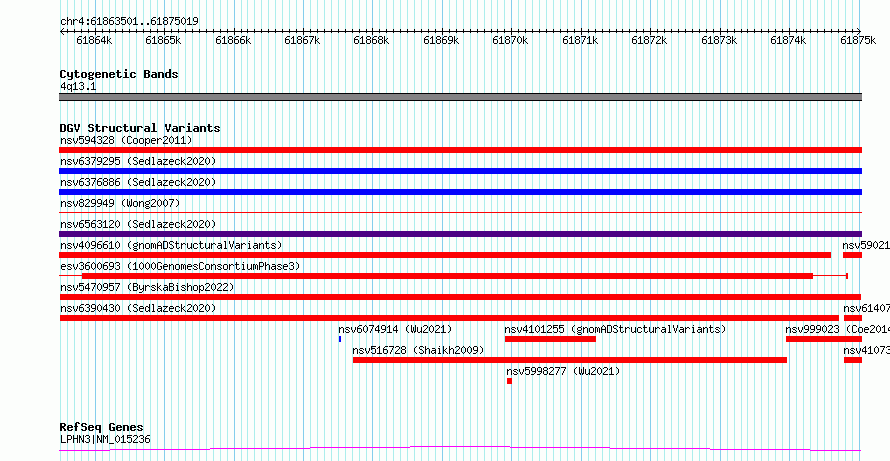Open the nsv594328 (Cooper2011) variant label
Viewport: 890px width, 461px height.
[x=127, y=140]
